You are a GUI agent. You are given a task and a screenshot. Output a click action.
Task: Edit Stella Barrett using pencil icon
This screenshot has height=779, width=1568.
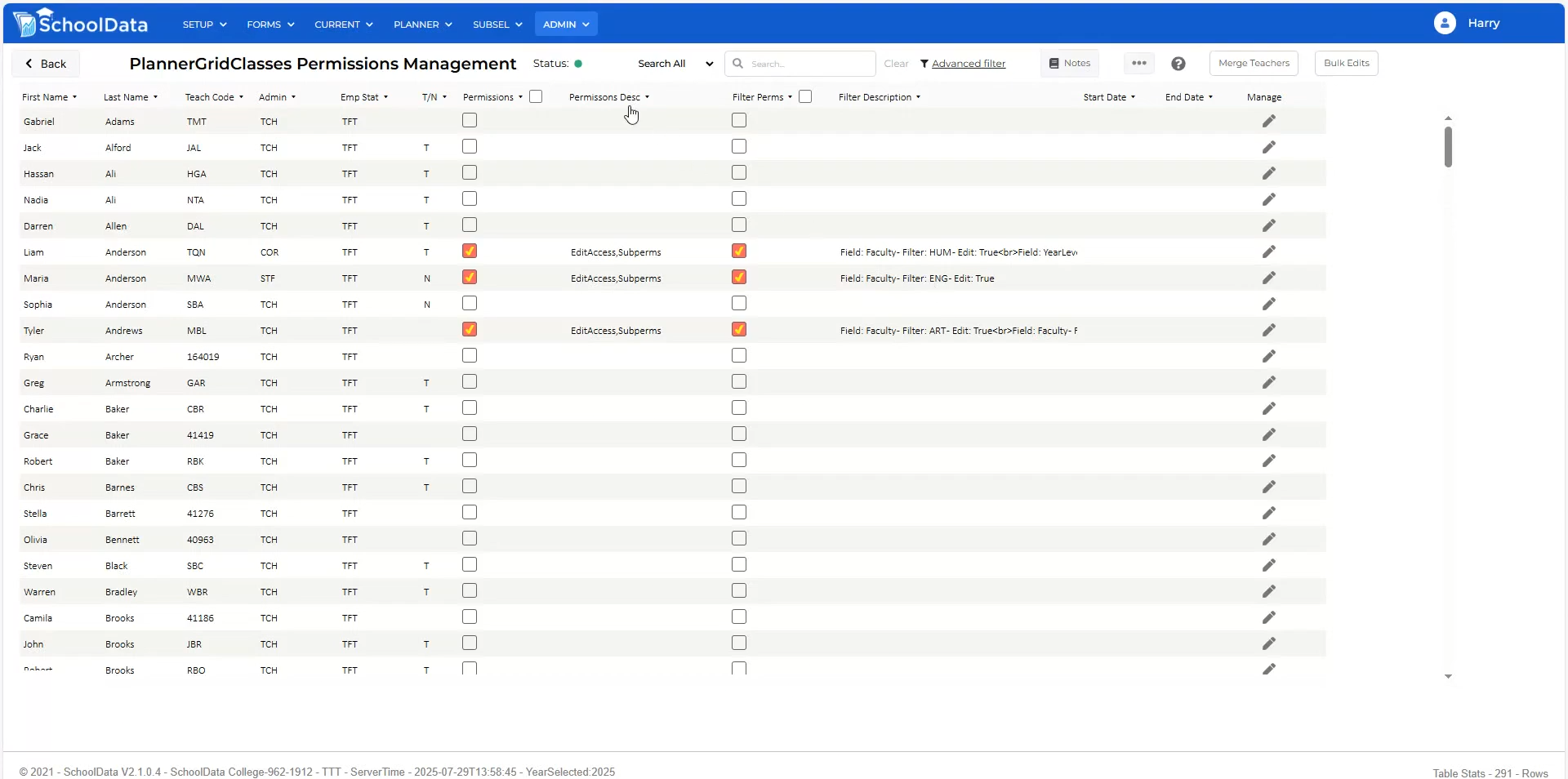pos(1268,513)
